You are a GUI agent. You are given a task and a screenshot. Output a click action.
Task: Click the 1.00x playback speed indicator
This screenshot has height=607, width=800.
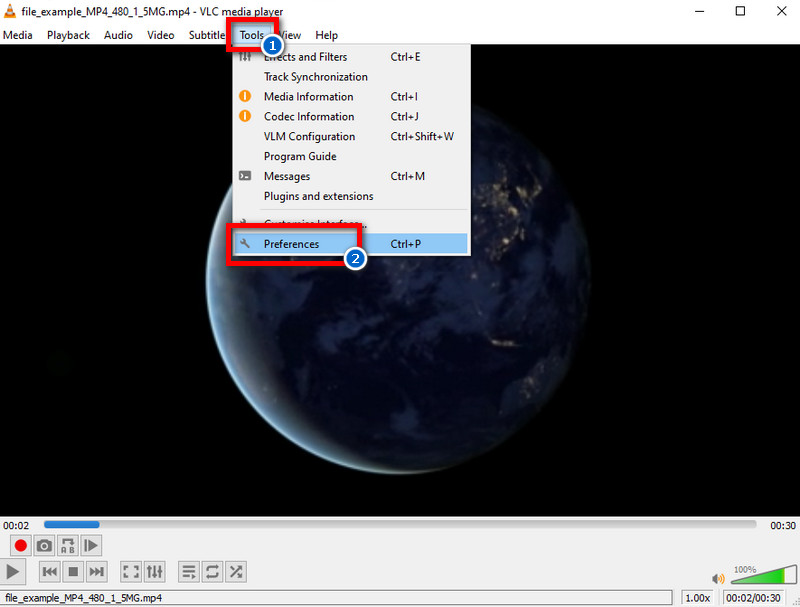coord(697,598)
